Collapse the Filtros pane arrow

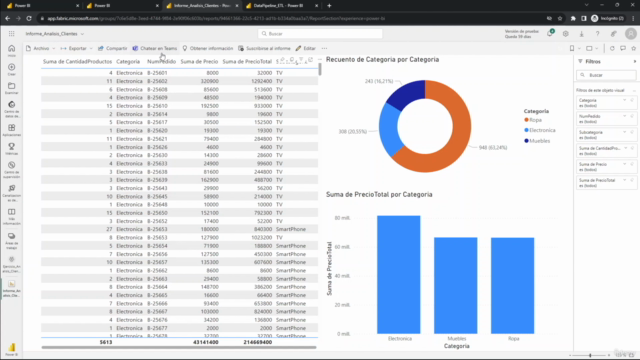(635, 61)
